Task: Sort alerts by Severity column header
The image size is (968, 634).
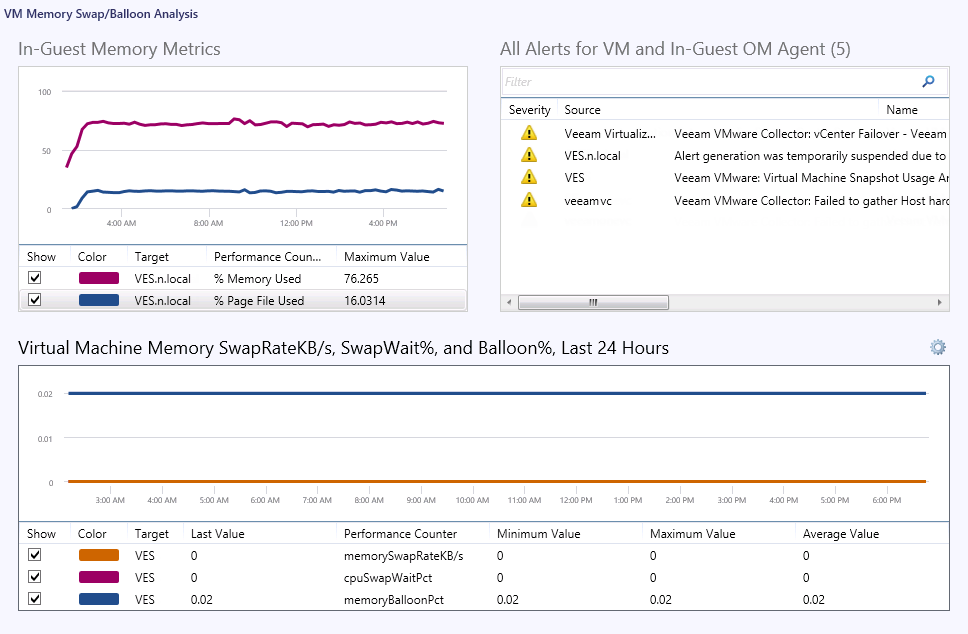Action: point(529,110)
